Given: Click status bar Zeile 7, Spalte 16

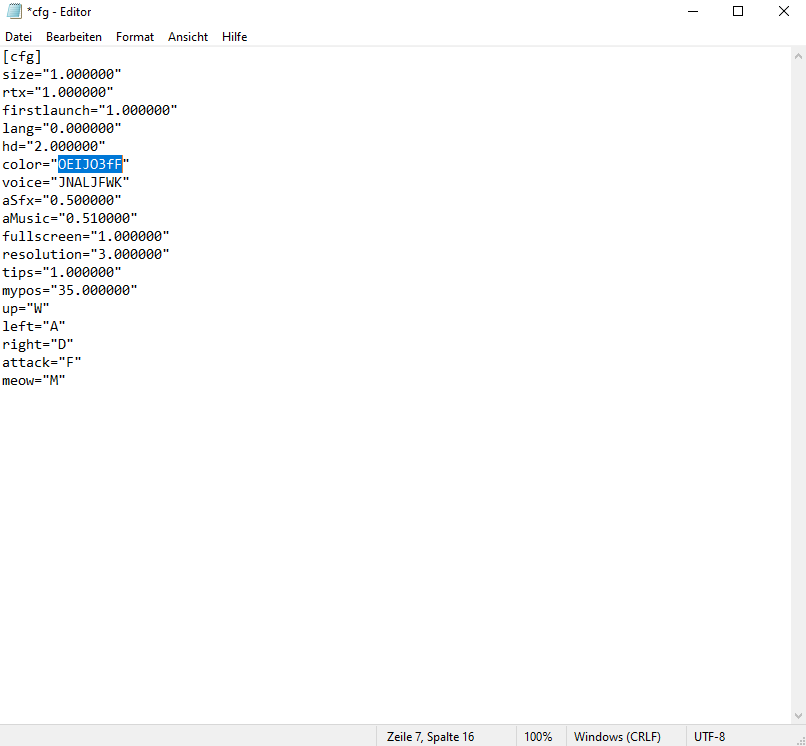Looking at the screenshot, I should coord(430,737).
